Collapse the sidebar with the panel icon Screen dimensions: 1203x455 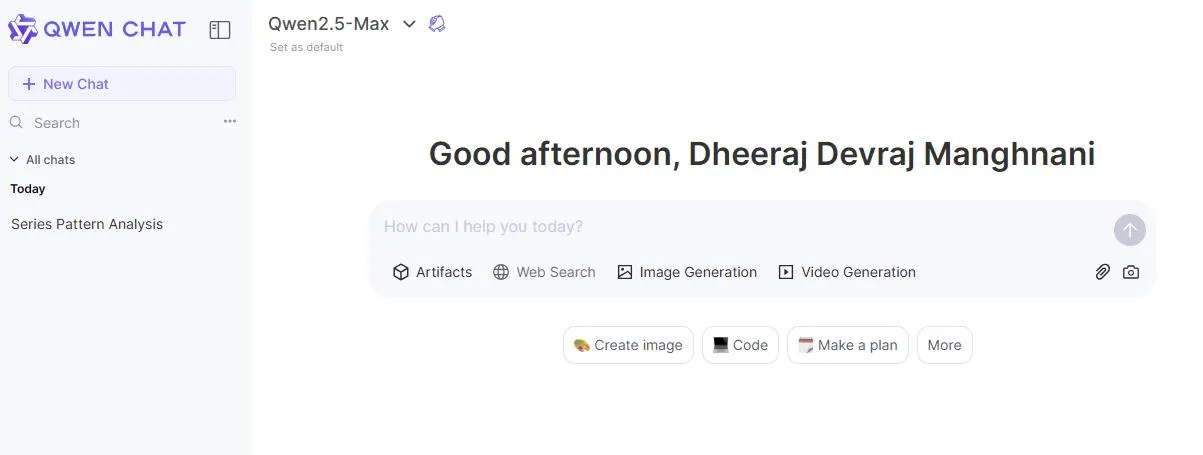pyautogui.click(x=220, y=30)
